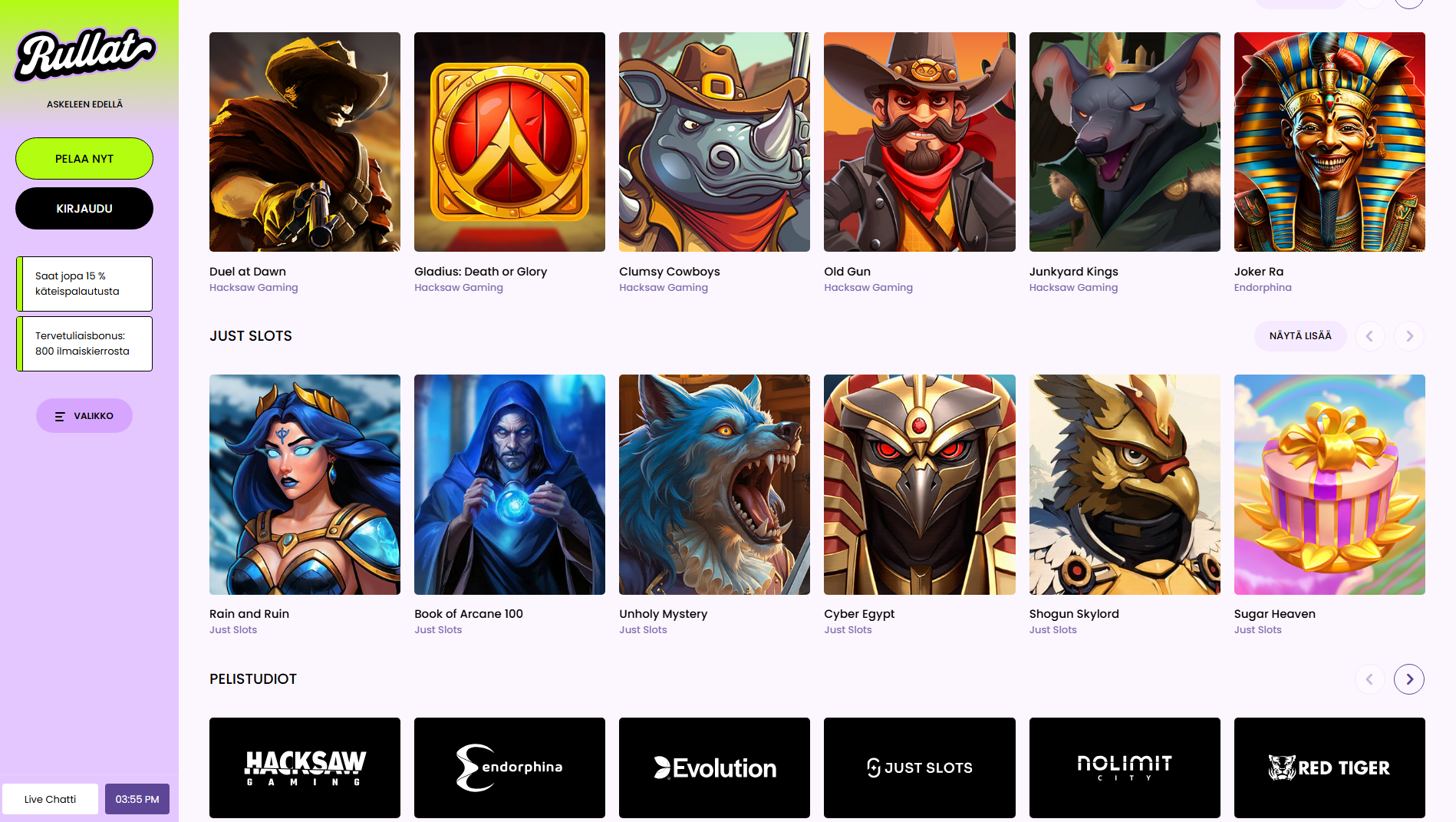Open the Just Slots studio tile
1456x822 pixels.
point(919,768)
